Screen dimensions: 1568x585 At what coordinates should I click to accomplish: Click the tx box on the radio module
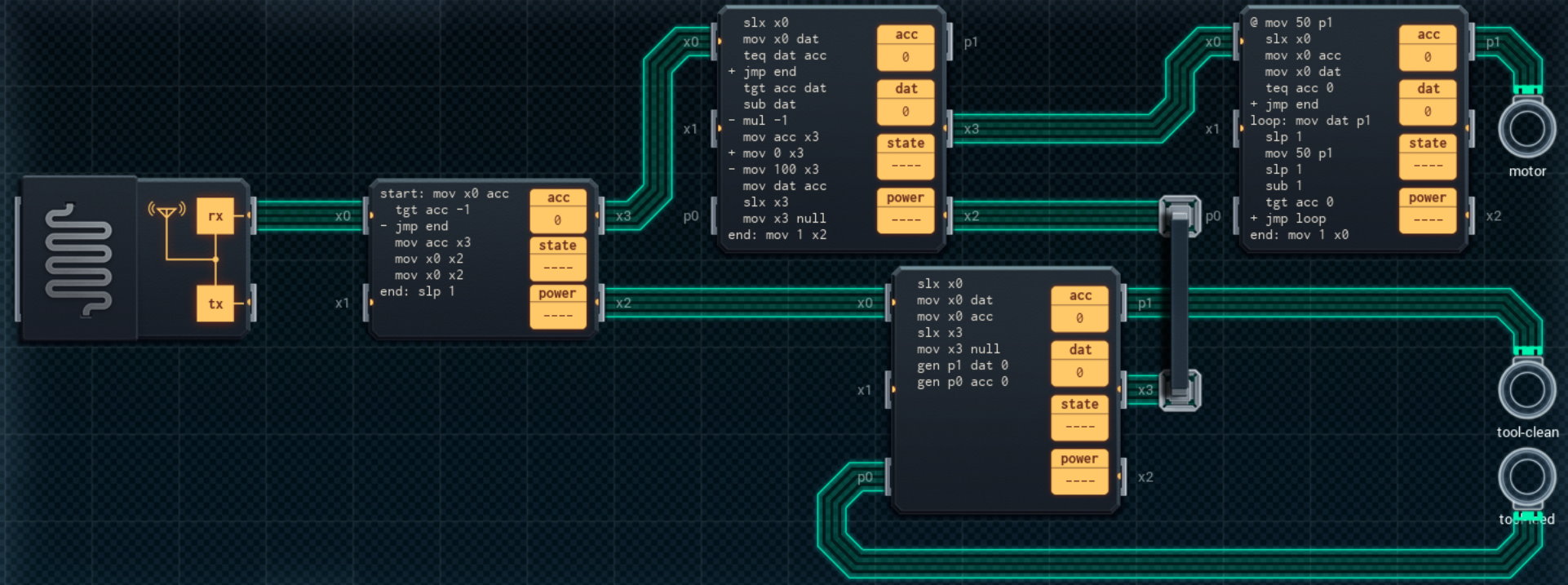click(x=215, y=304)
